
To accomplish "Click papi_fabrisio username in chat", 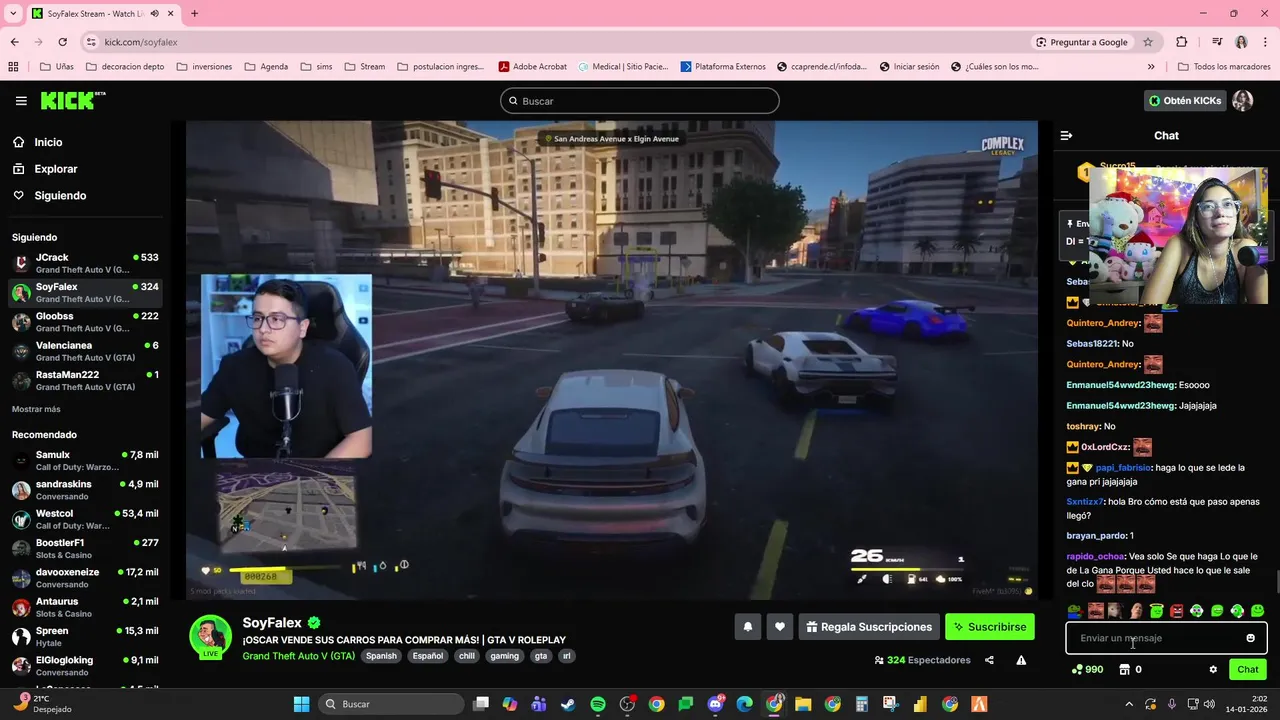I will 1124,468.
